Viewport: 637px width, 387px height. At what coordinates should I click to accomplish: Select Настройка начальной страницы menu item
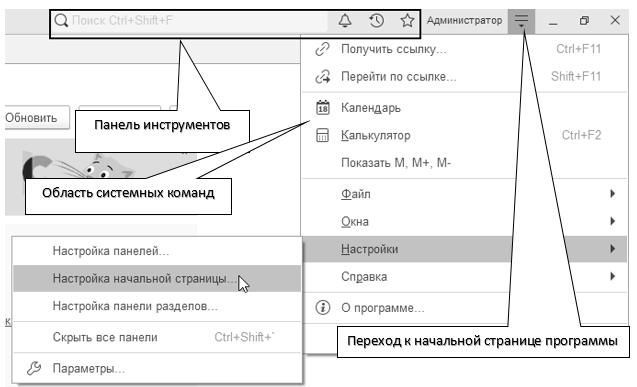point(157,279)
